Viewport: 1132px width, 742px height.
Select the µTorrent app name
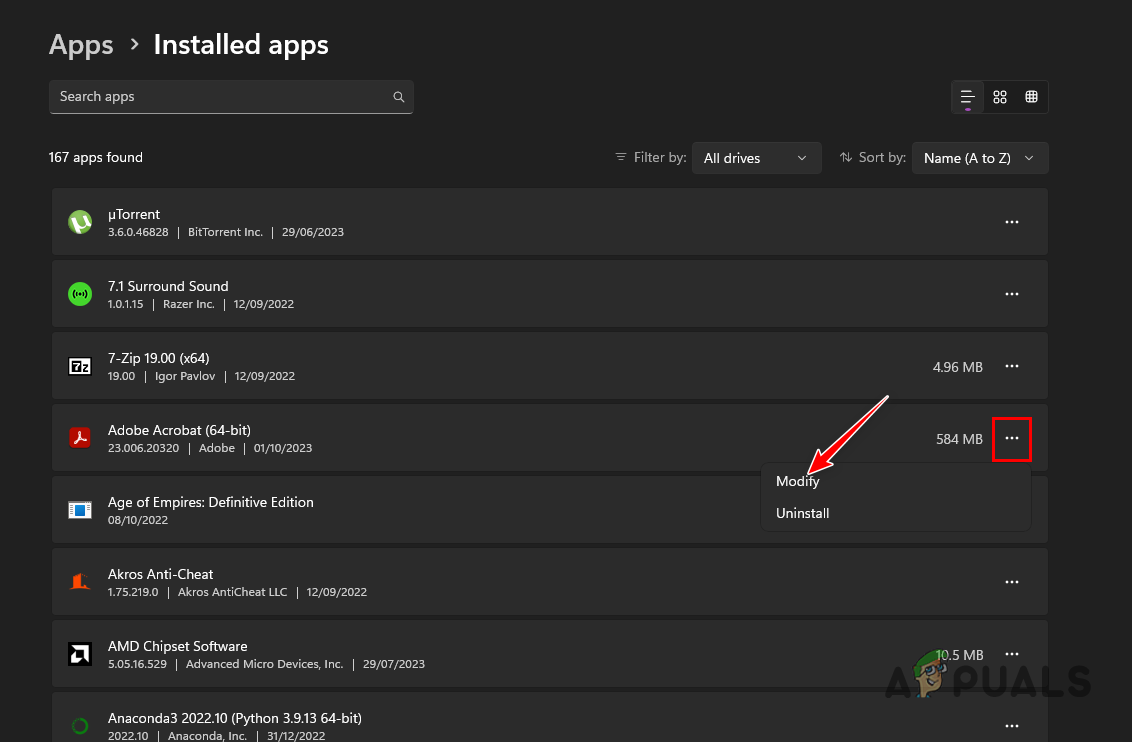(x=134, y=214)
